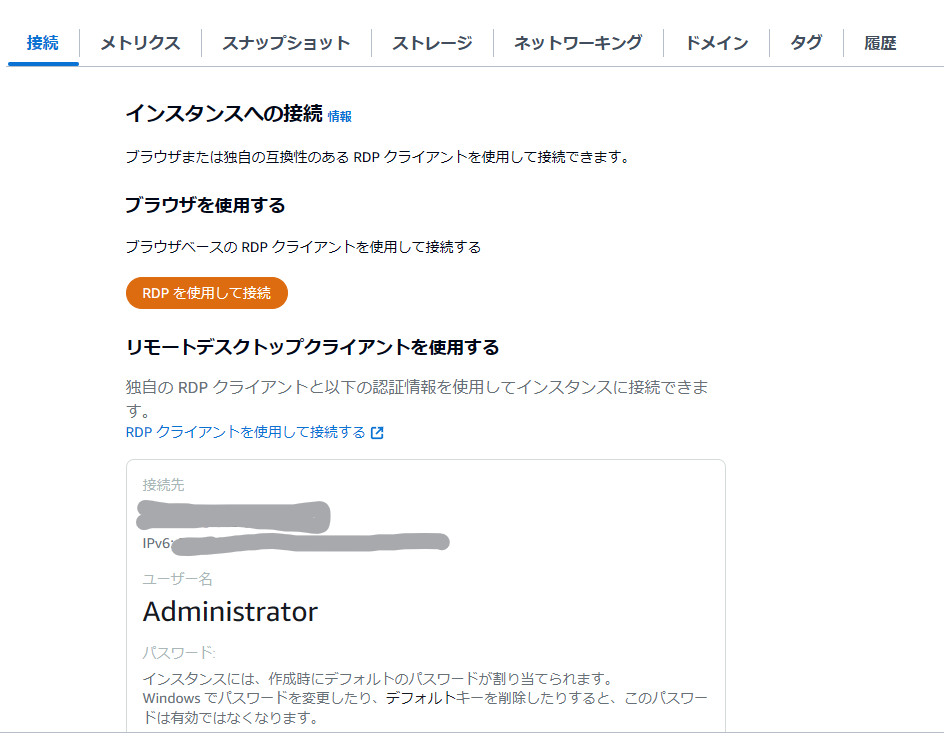Go to the ストレージ tab
This screenshot has height=735, width=944.
coord(432,43)
